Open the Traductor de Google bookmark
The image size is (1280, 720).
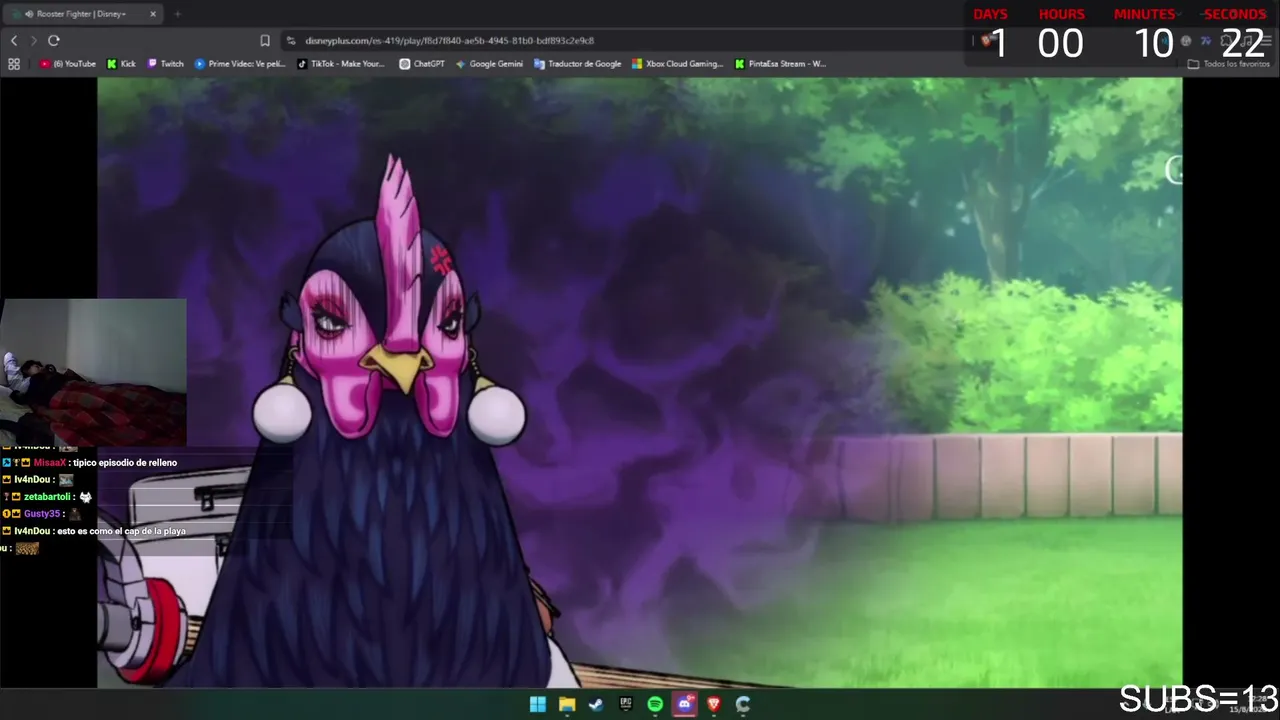tap(578, 64)
